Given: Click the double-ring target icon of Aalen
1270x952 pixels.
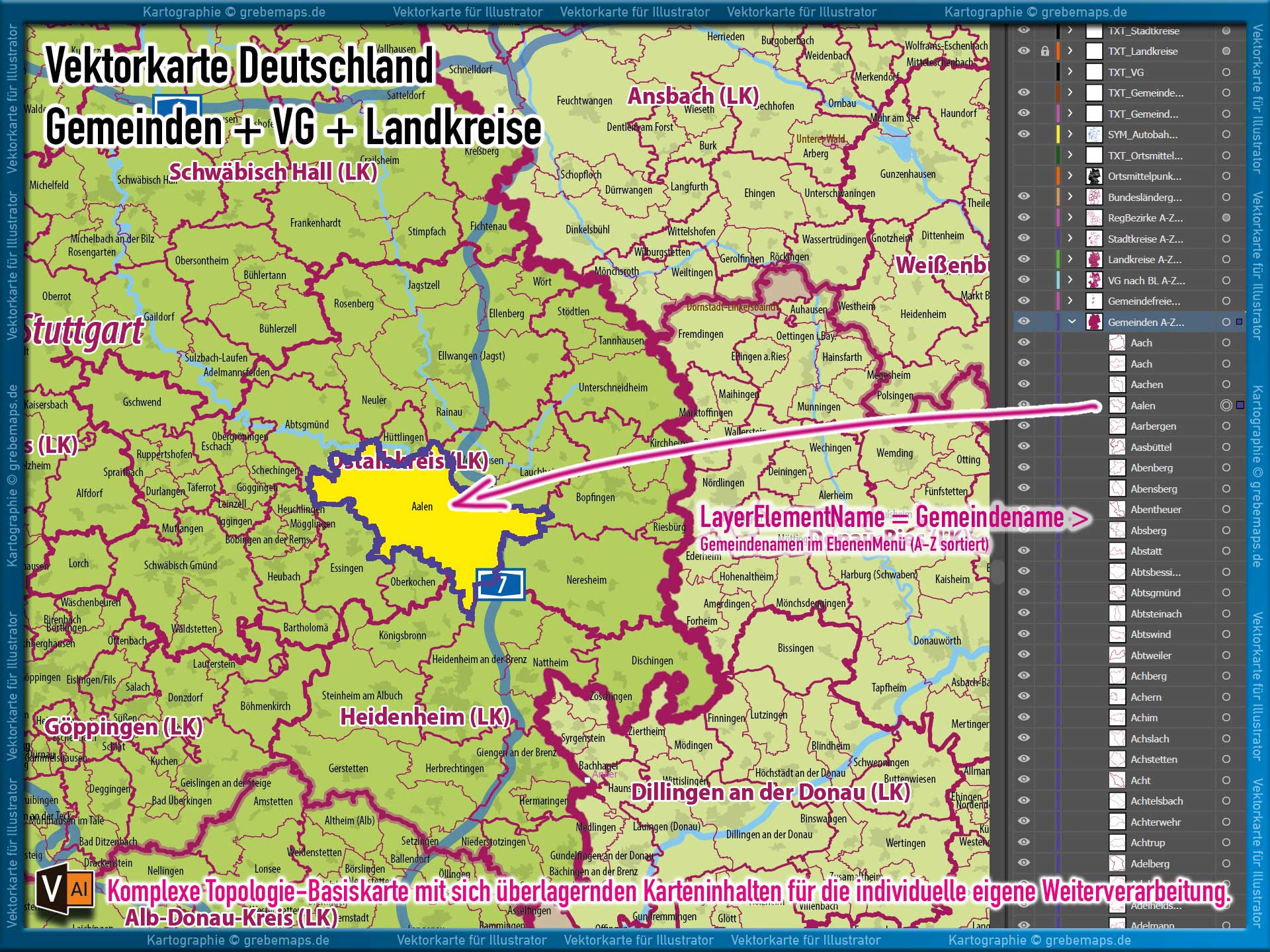Looking at the screenshot, I should click(1226, 405).
